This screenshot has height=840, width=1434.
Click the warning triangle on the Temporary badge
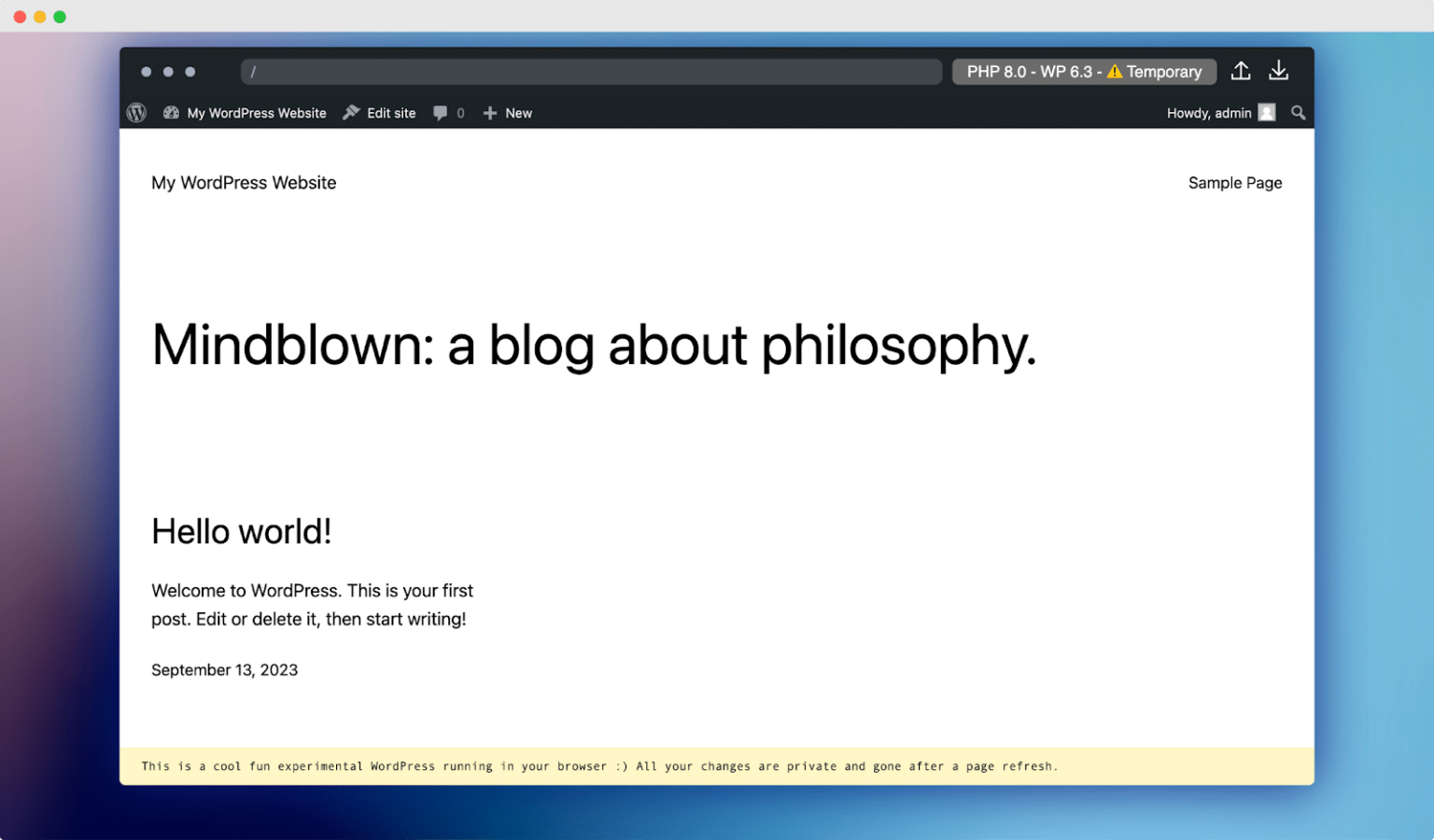tap(1115, 71)
